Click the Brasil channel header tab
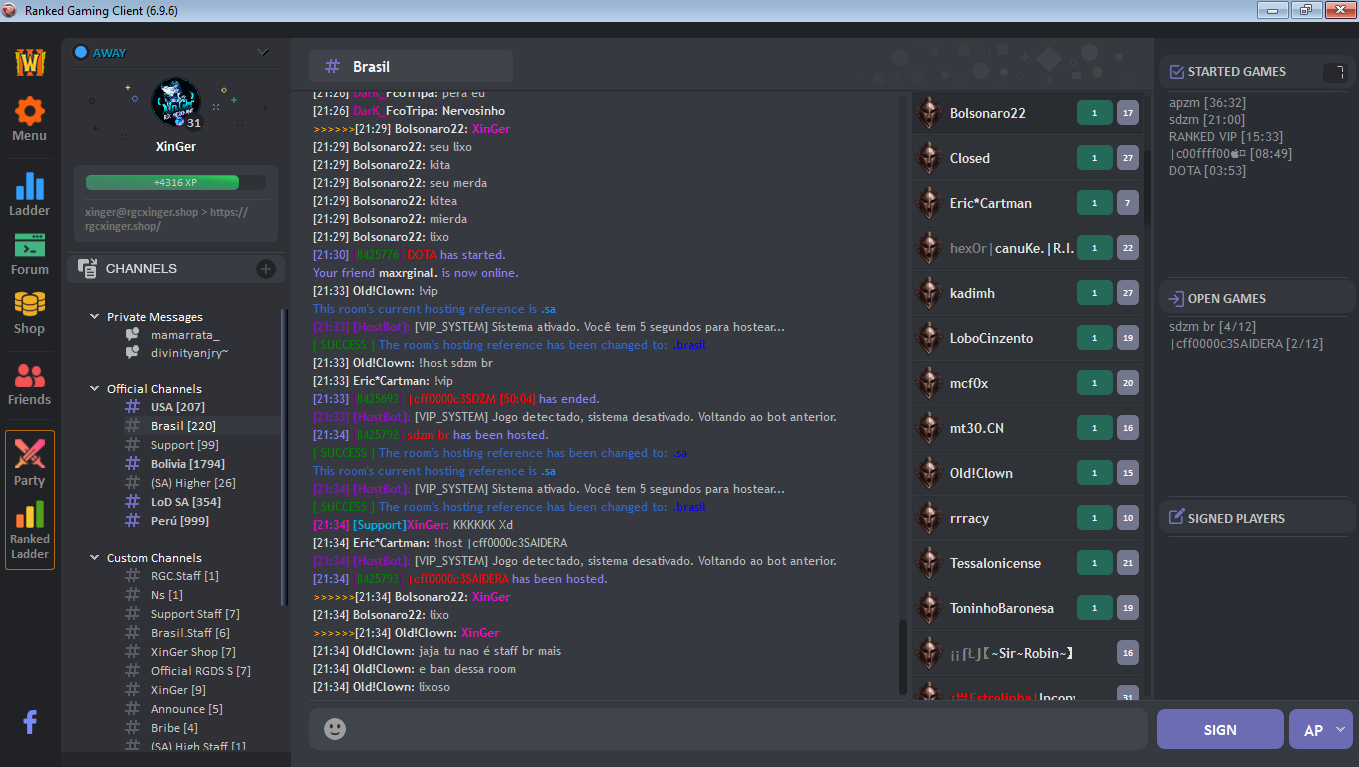The image size is (1359, 767). pyautogui.click(x=411, y=66)
